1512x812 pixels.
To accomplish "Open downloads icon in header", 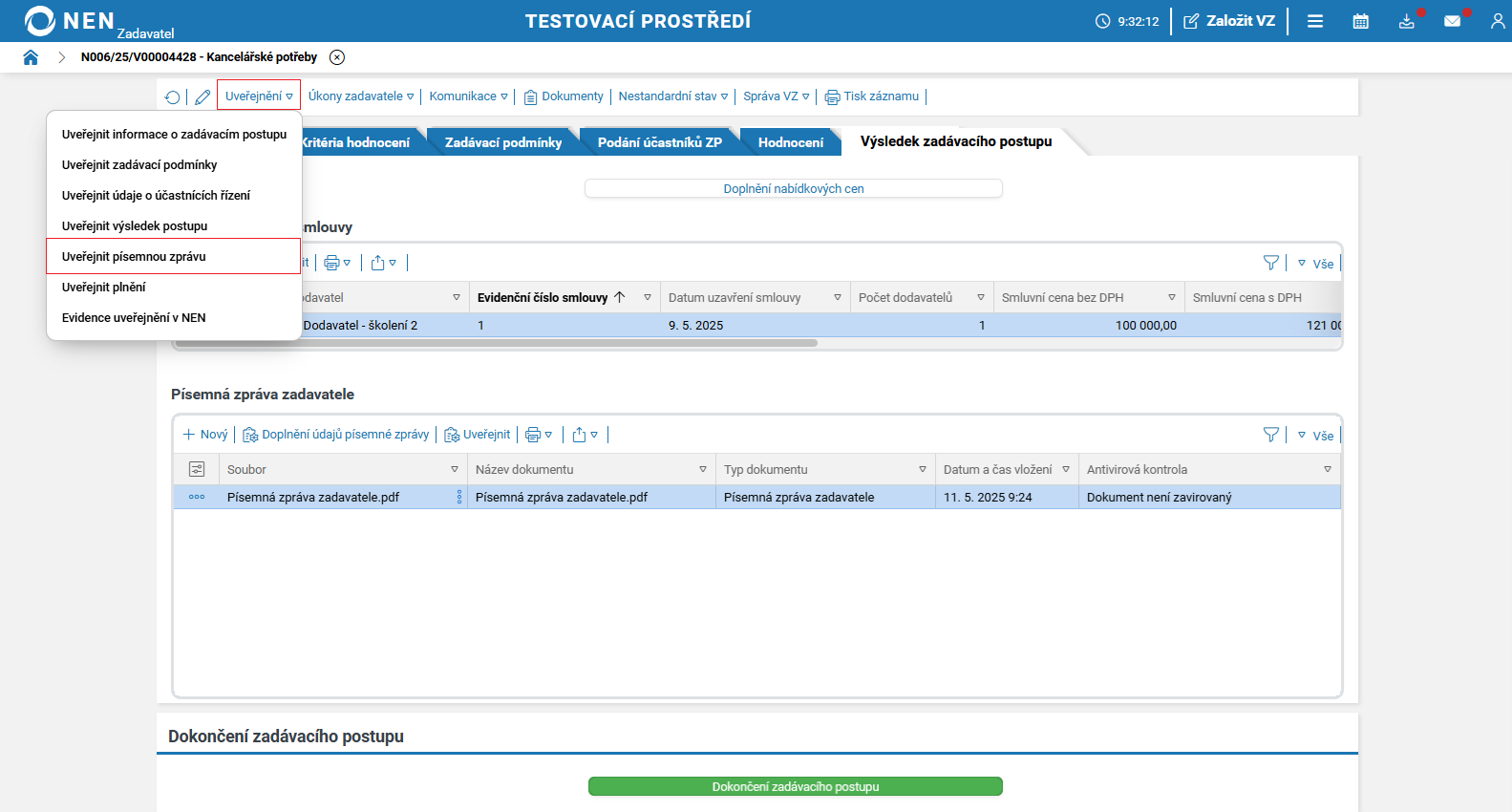I will click(x=1407, y=21).
